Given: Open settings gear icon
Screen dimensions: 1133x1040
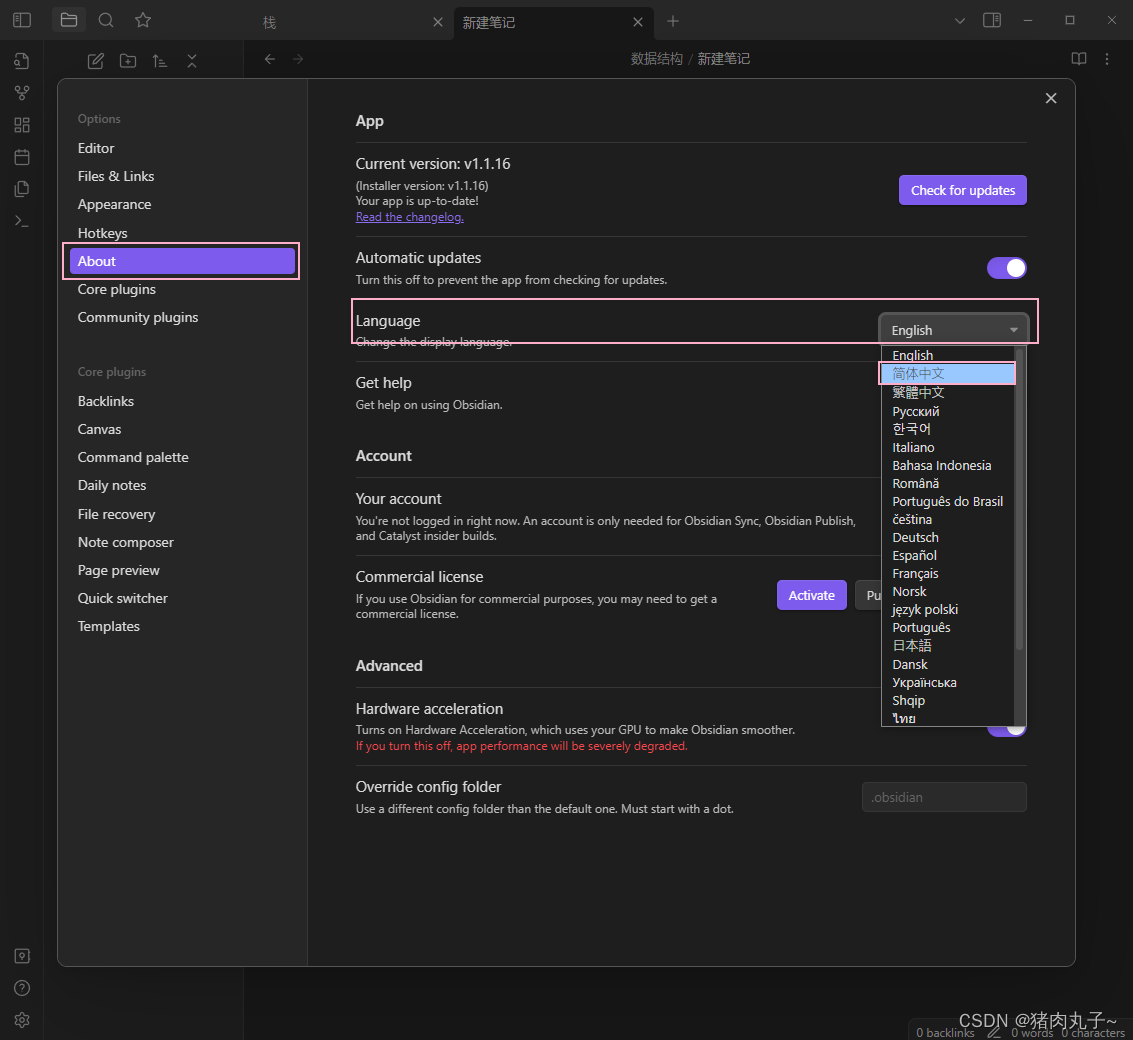Looking at the screenshot, I should tap(22, 1020).
